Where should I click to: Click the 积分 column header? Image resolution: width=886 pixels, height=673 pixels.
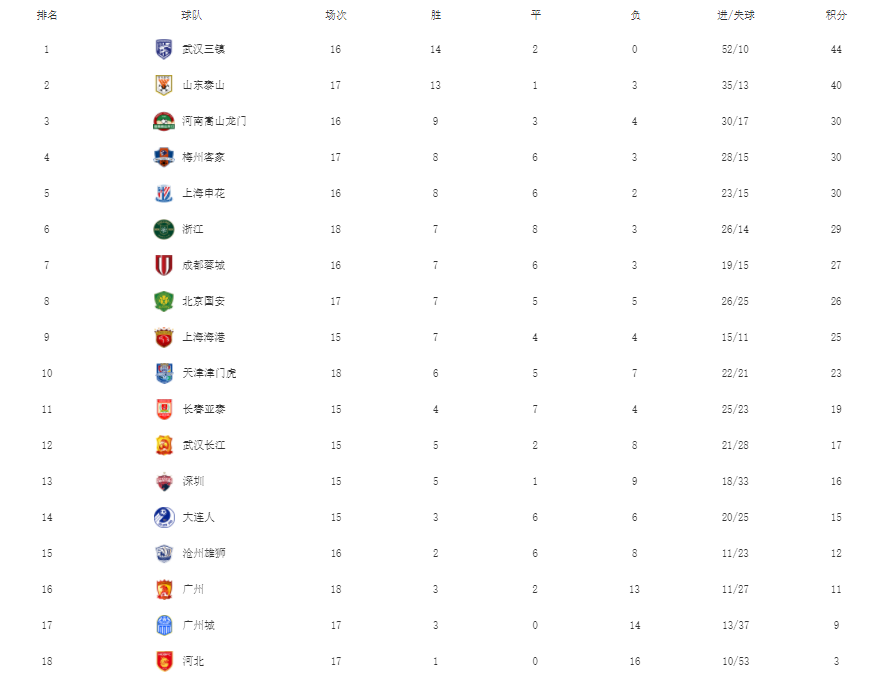click(x=836, y=15)
